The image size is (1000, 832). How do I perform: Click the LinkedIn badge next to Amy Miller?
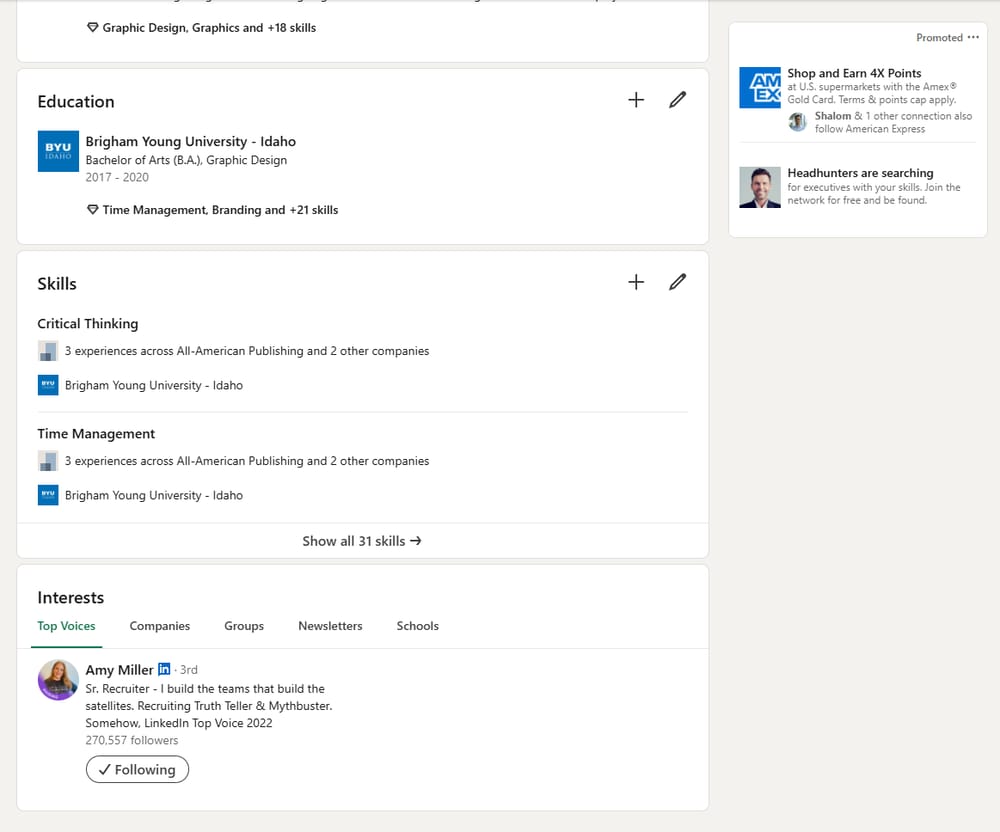tap(164, 669)
